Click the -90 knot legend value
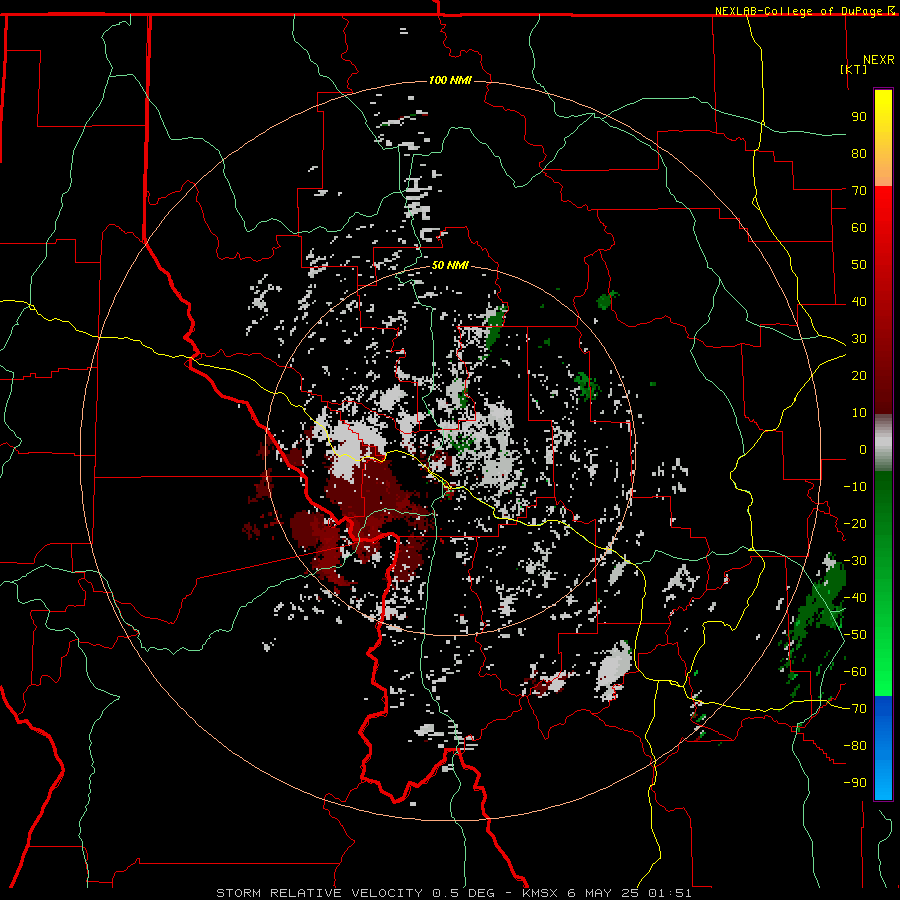This screenshot has width=900, height=900. click(855, 783)
